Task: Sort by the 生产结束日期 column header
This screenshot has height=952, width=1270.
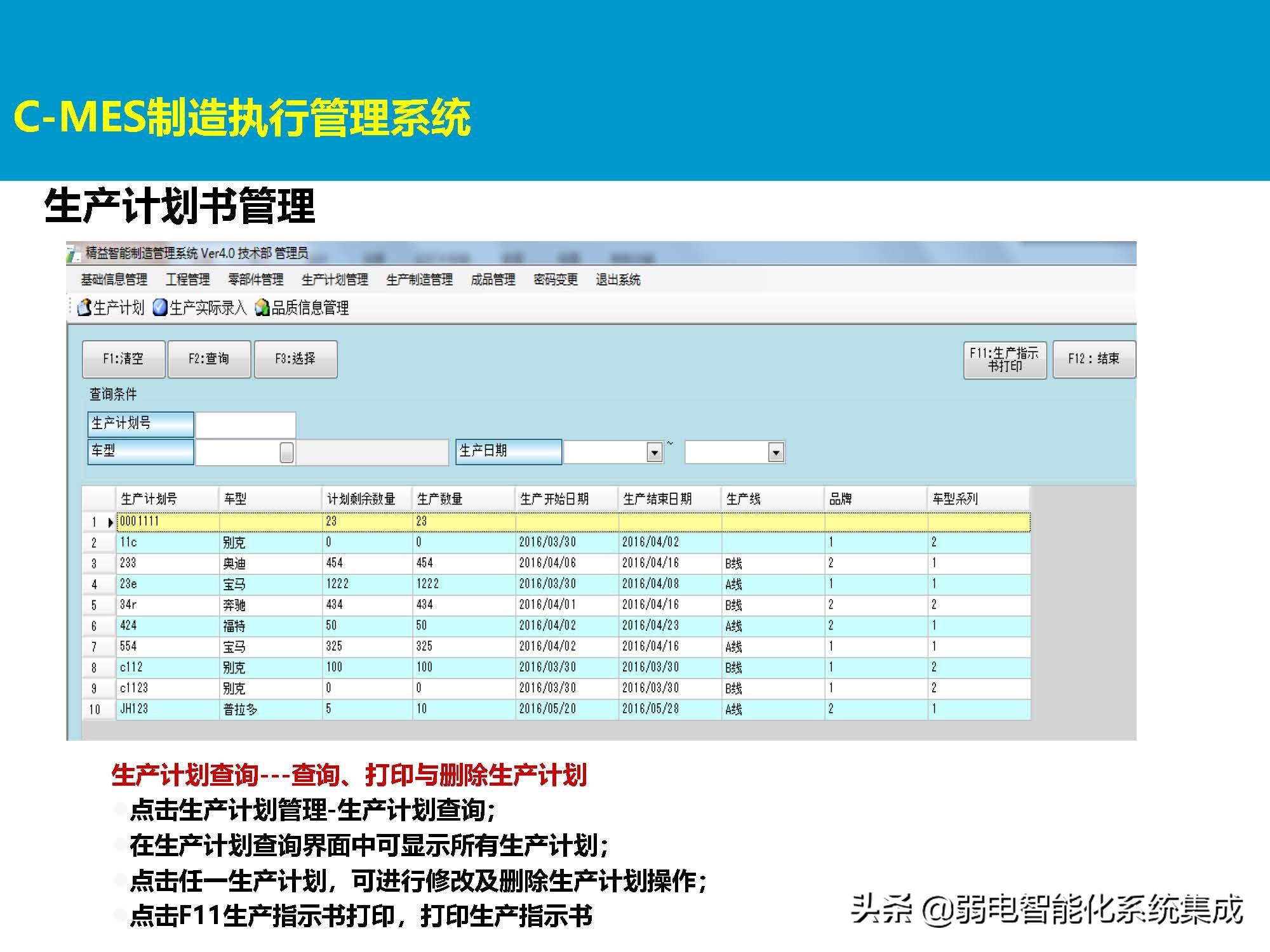Action: click(x=670, y=499)
